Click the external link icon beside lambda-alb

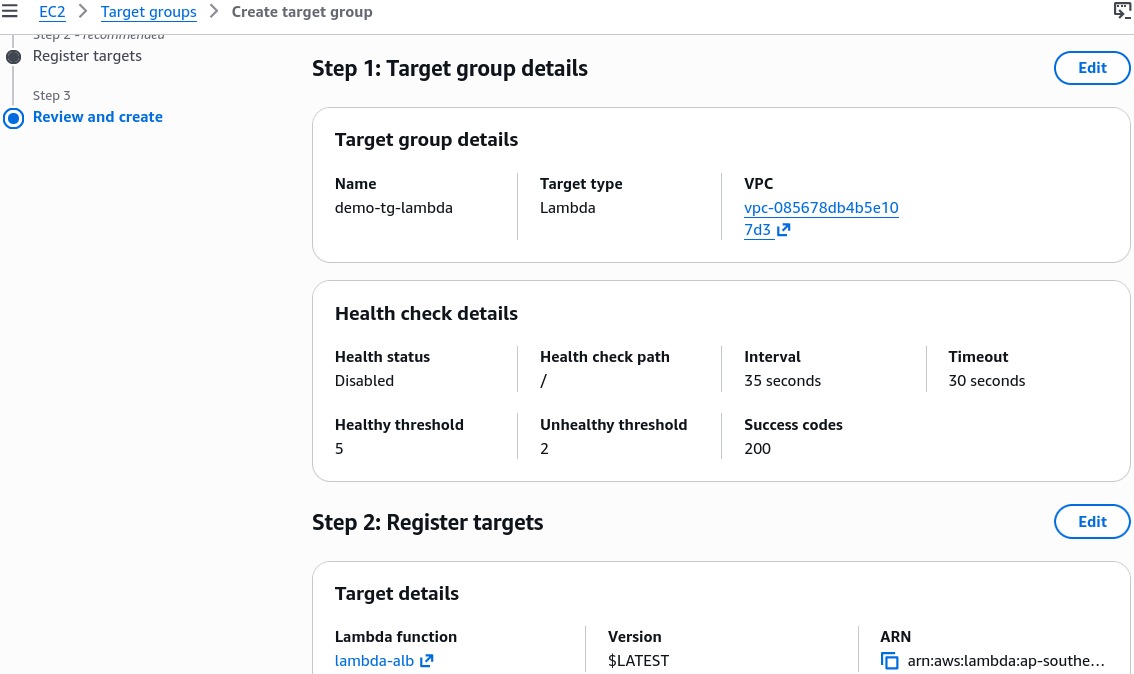(x=427, y=660)
